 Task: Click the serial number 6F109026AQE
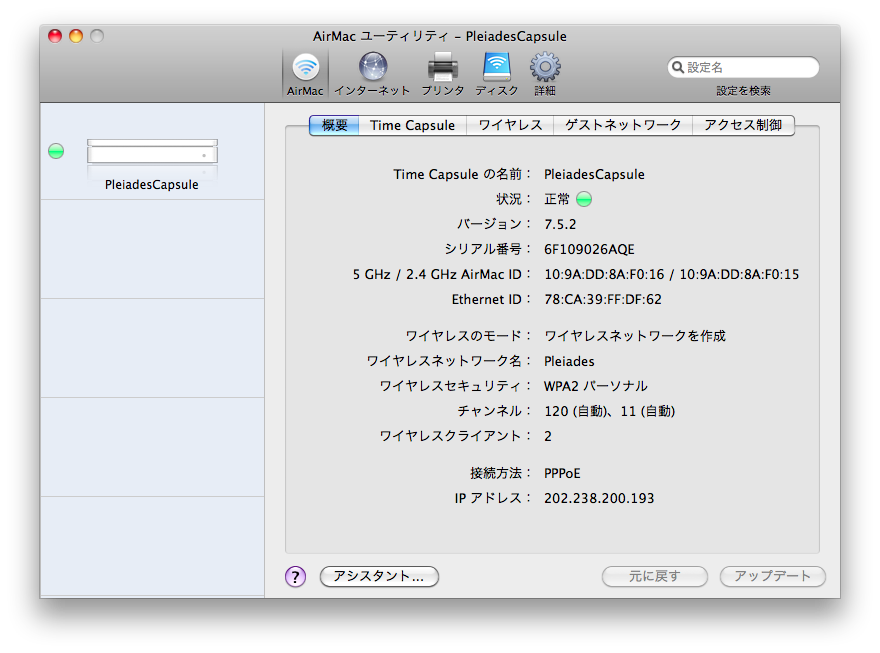[589, 249]
